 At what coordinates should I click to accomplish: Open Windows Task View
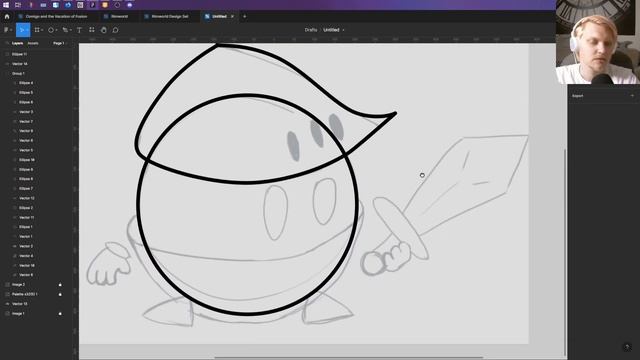click(18, 5)
